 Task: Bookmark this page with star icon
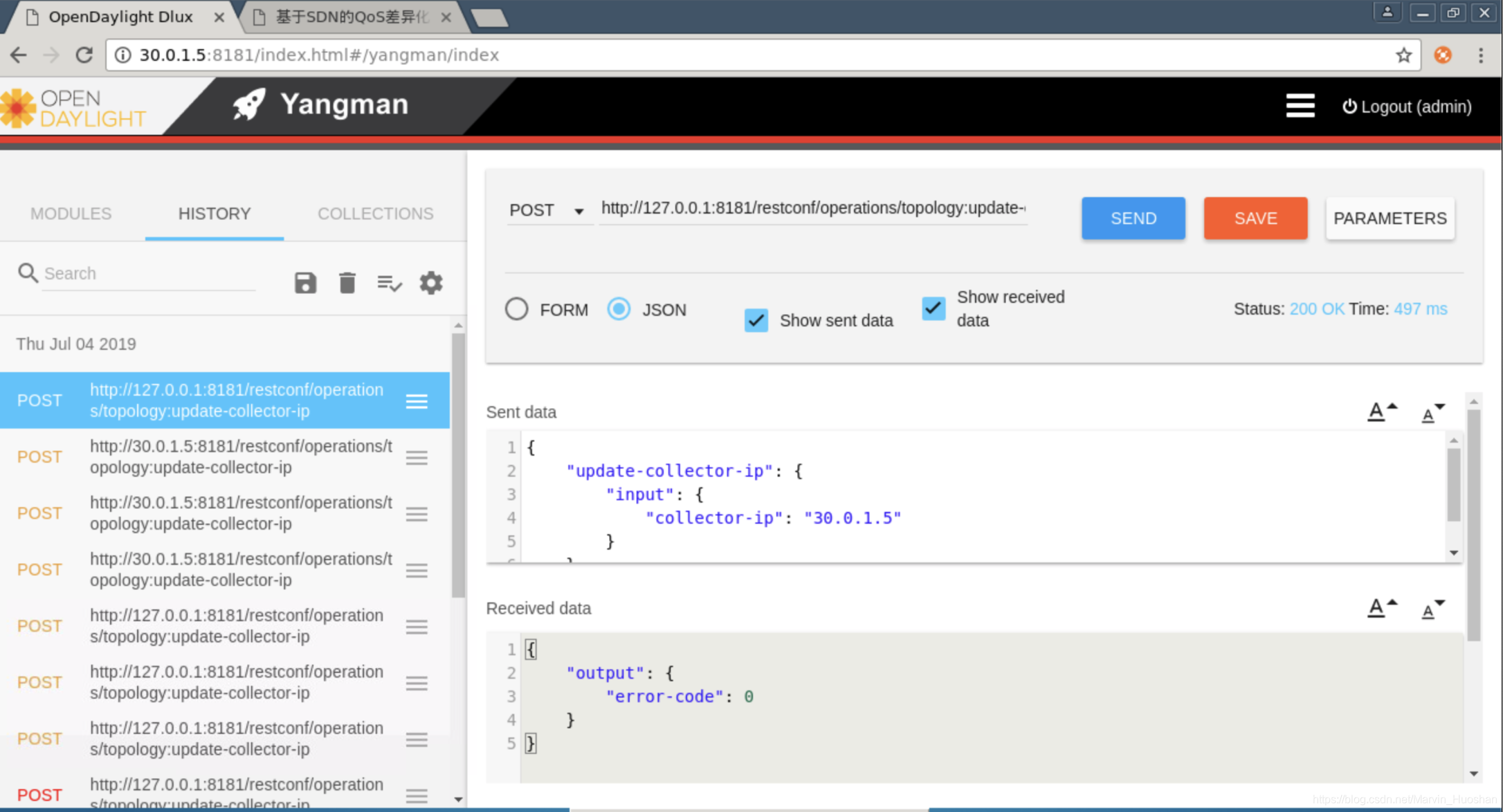[1403, 55]
